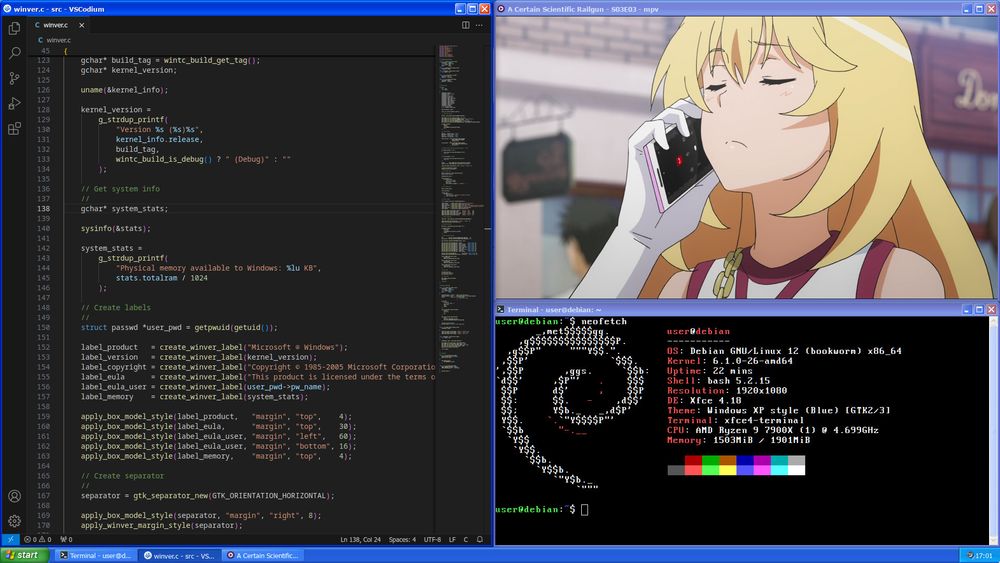Open the Source Control view
1000x563 pixels.
(x=14, y=78)
